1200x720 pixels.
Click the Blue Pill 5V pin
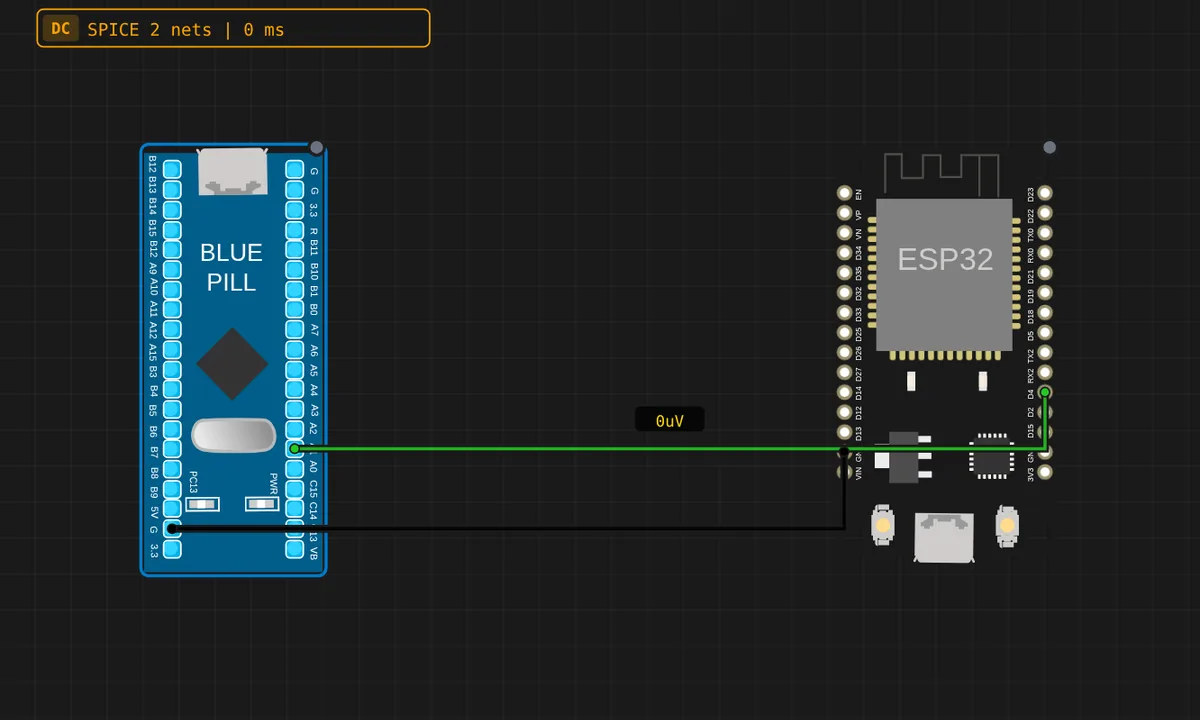pyautogui.click(x=172, y=509)
